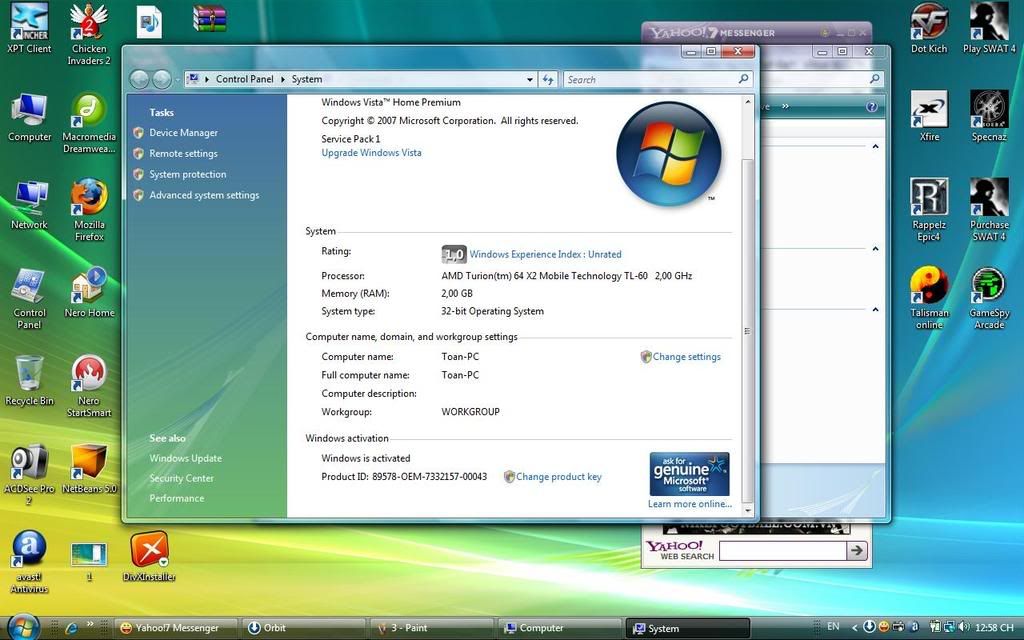Launch Chicken Invaders 2 from the desktop
Viewport: 1024px width, 640px height.
(x=89, y=34)
